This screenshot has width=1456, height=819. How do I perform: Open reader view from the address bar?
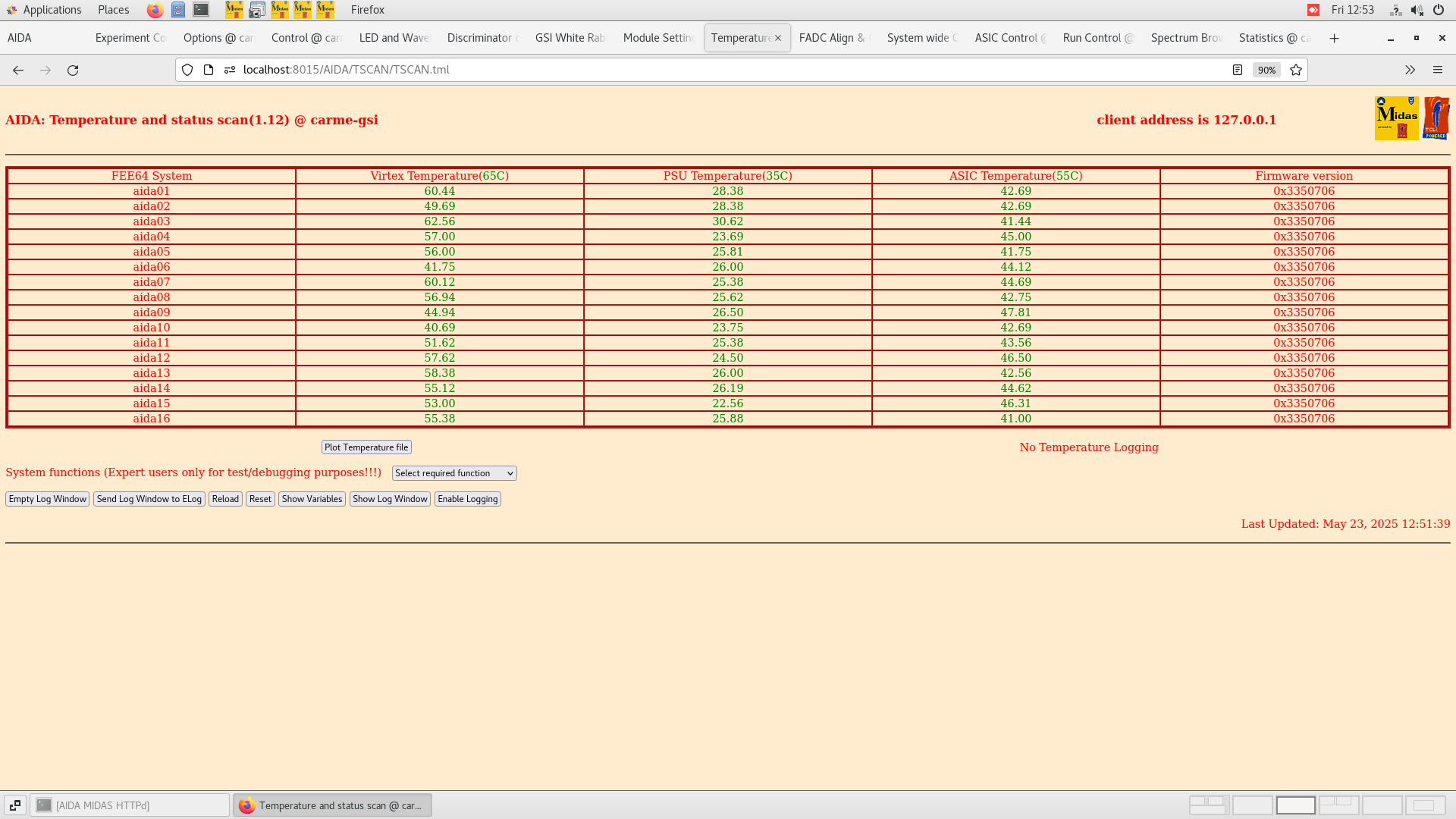pyautogui.click(x=1238, y=70)
